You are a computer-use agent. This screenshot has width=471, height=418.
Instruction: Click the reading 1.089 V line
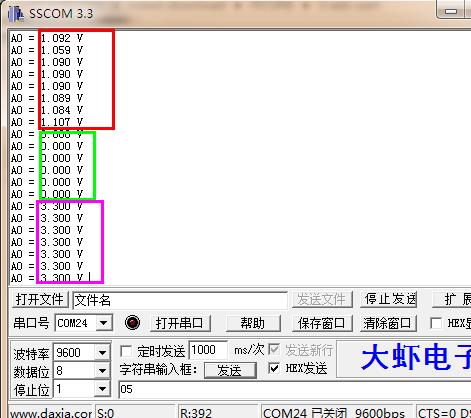pos(46,98)
